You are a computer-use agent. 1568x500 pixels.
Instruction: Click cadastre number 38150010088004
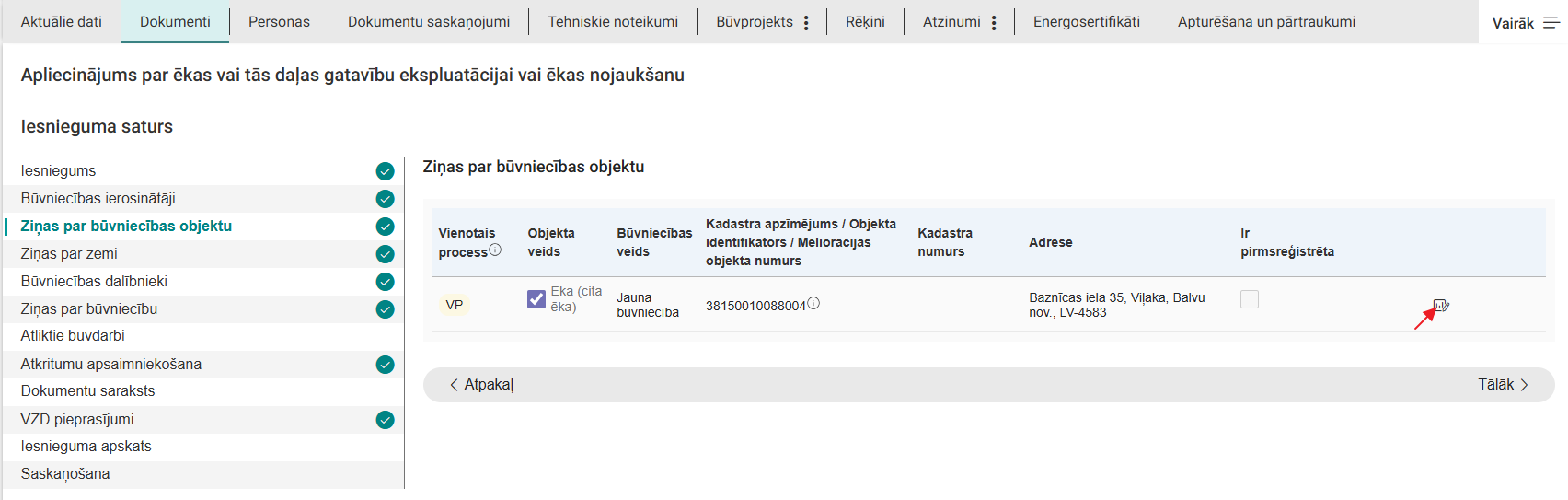tap(755, 306)
